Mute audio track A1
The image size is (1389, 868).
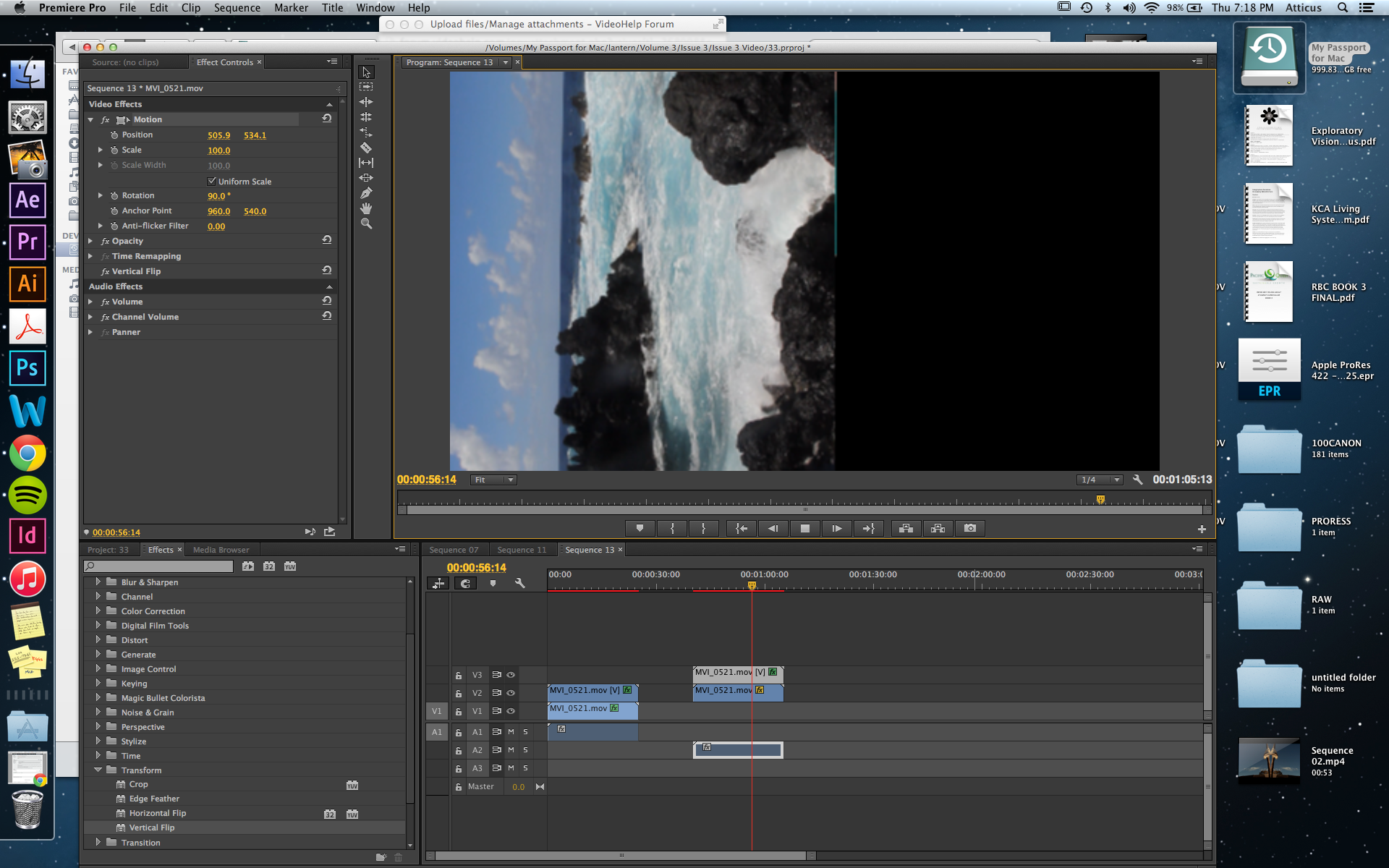511,732
